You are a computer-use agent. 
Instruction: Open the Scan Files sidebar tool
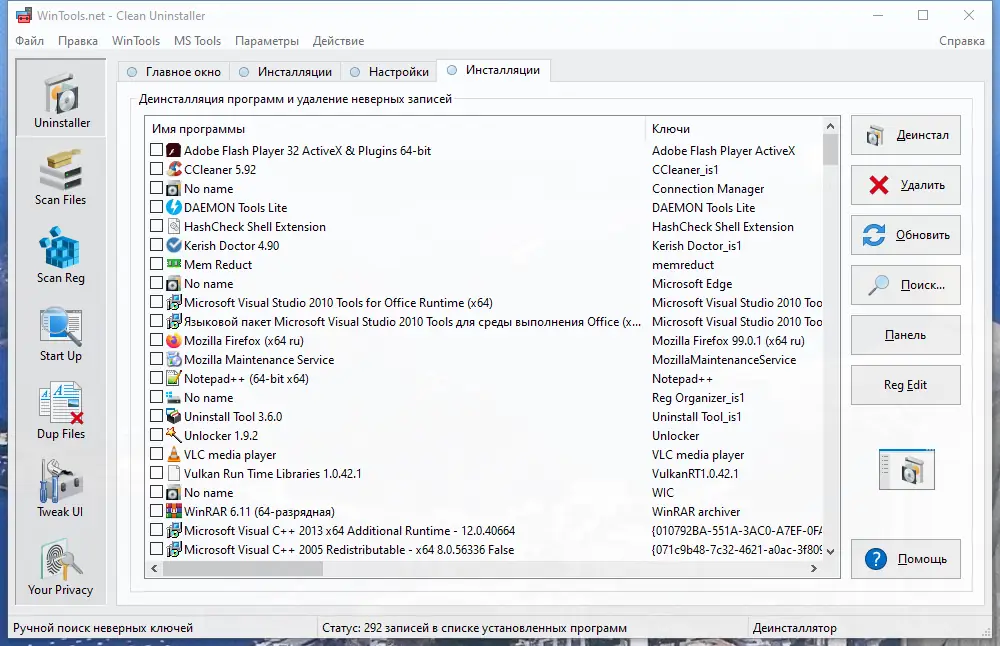(61, 177)
